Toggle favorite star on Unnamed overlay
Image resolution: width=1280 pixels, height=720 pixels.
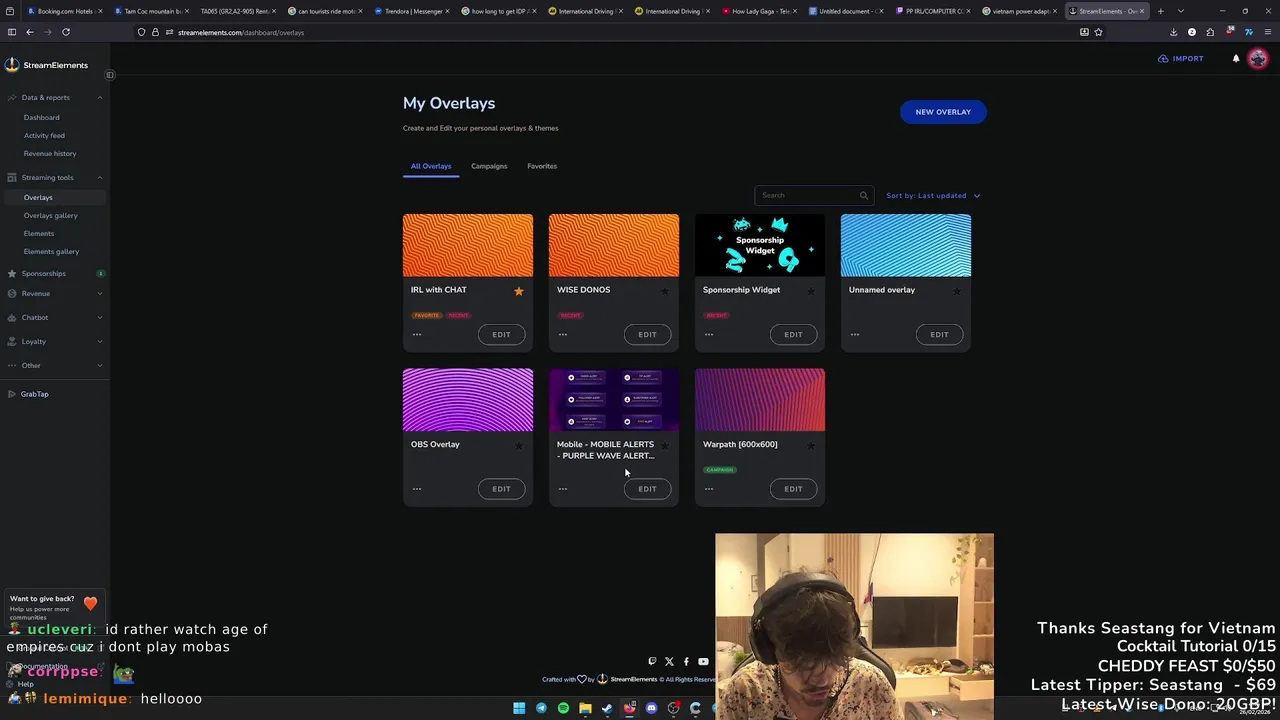[x=956, y=291]
